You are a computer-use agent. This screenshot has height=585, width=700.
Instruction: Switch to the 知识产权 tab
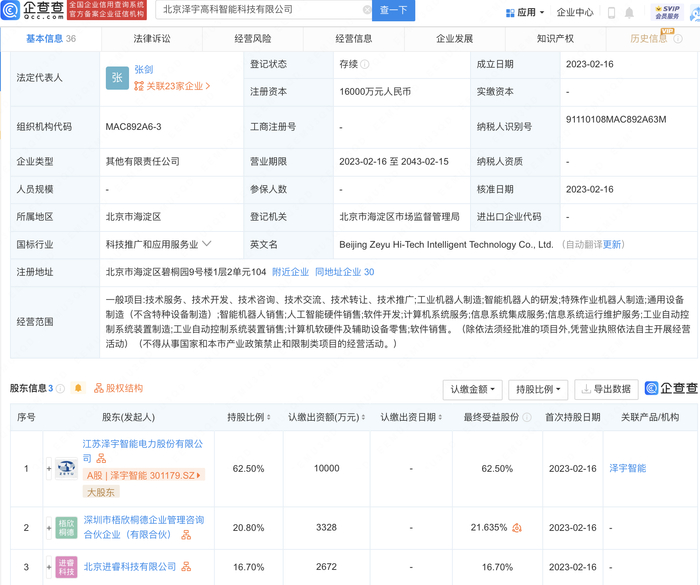click(555, 39)
